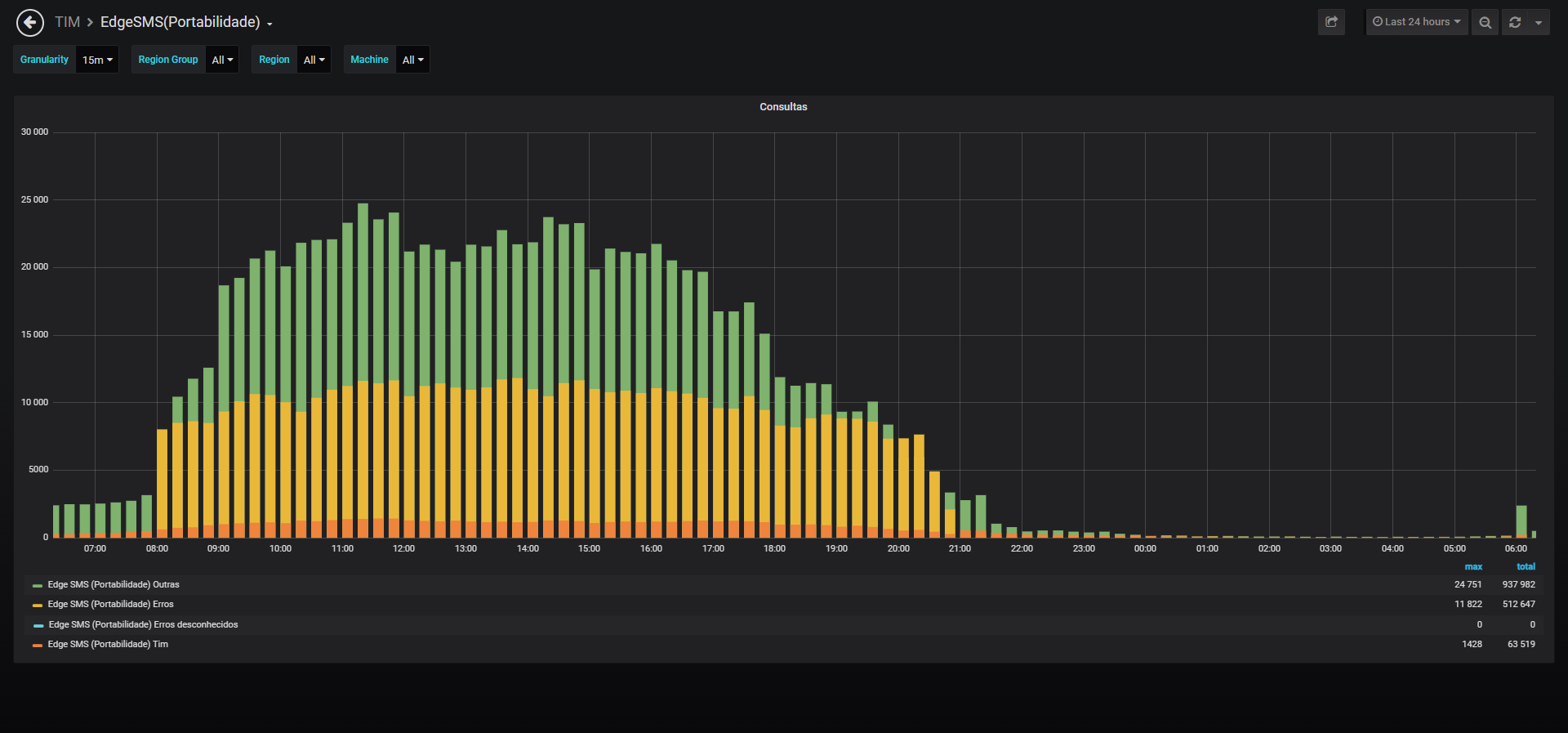Viewport: 1568px width, 733px height.
Task: Sort the legend by max column
Action: click(x=1473, y=566)
